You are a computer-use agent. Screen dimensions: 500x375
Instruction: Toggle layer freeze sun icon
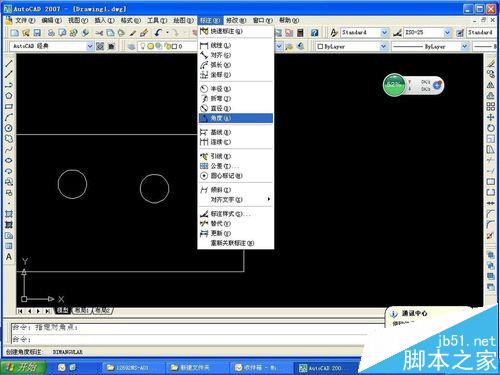150,46
